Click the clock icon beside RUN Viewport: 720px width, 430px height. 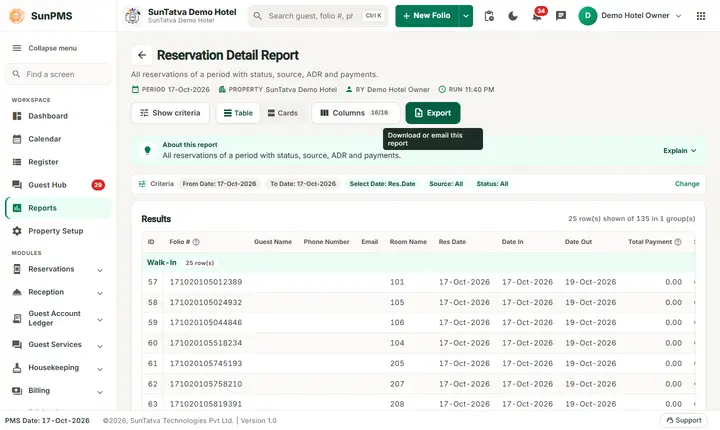[442, 90]
